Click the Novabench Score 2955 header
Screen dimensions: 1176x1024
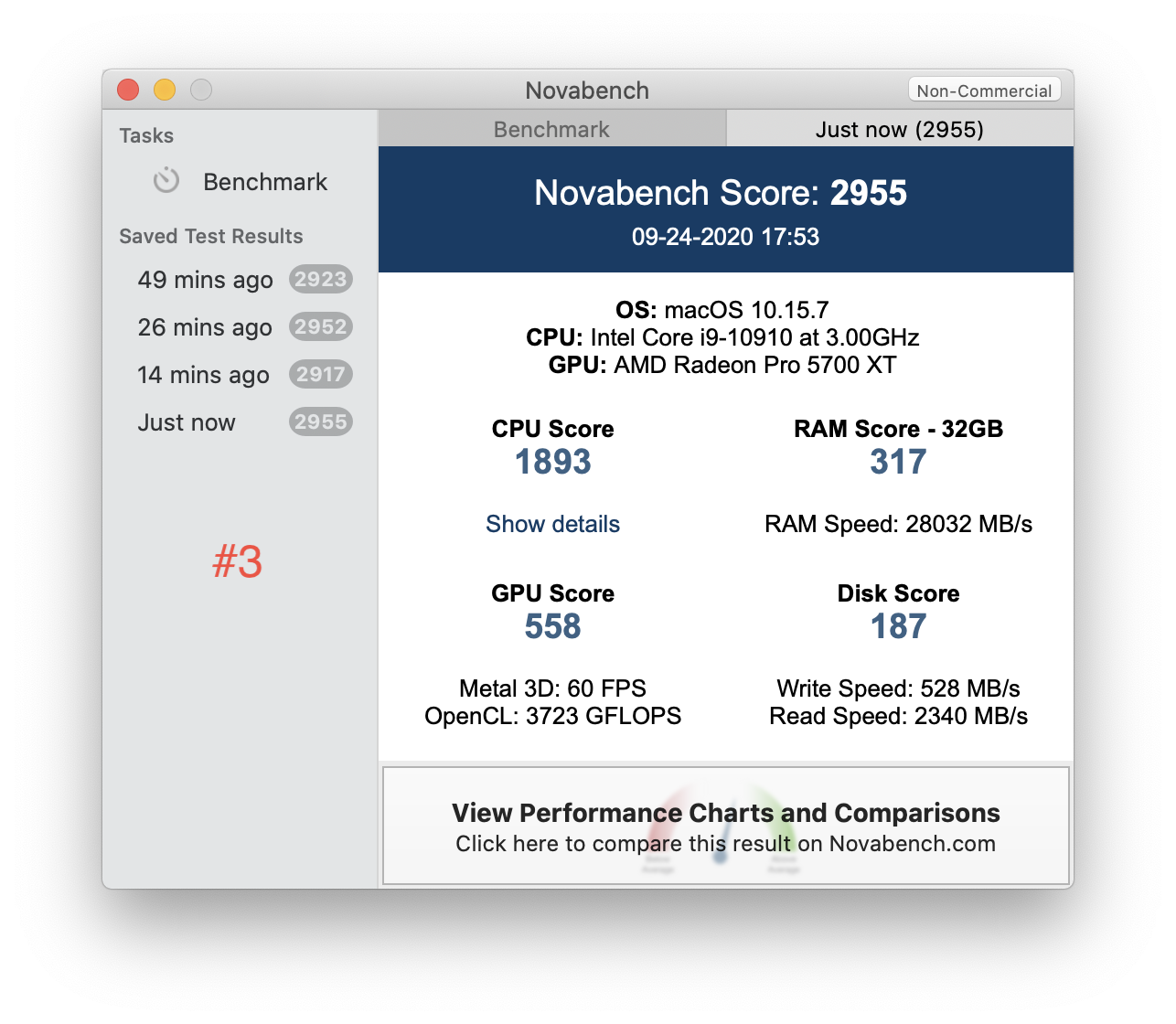point(721,193)
